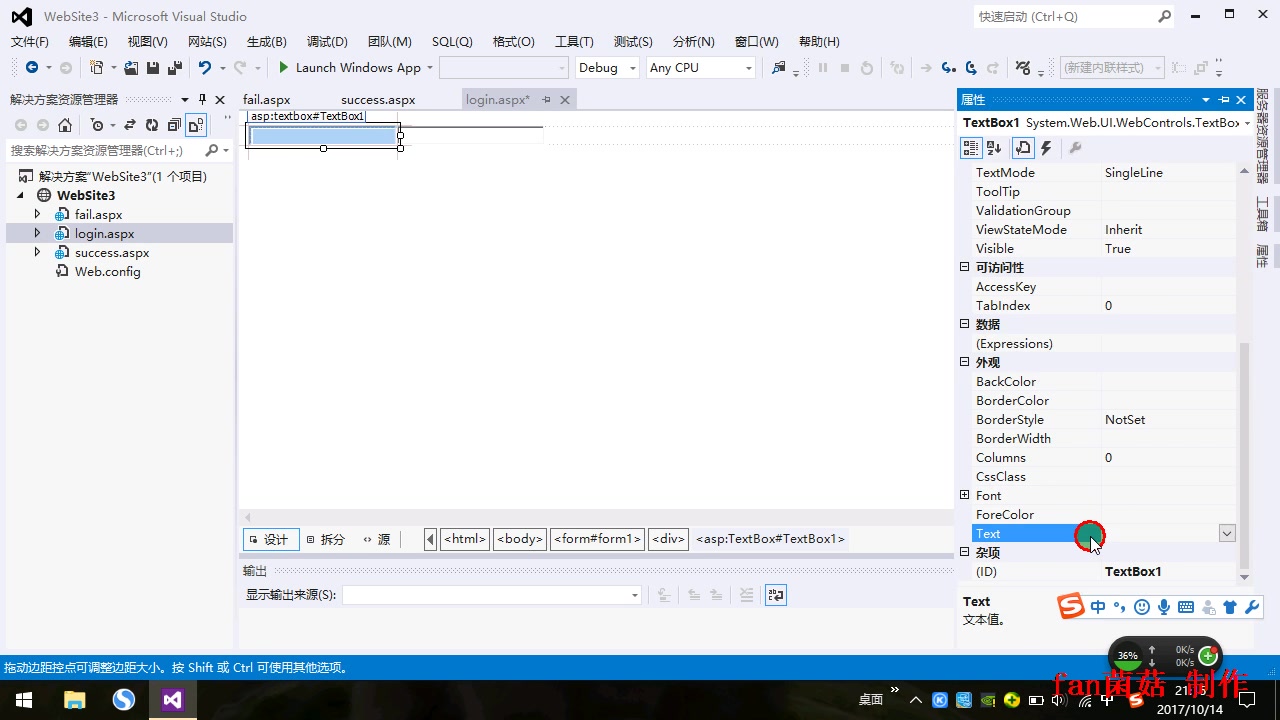Image resolution: width=1280 pixels, height=720 pixels.
Task: Click the Step Over debug icon
Action: 971,68
